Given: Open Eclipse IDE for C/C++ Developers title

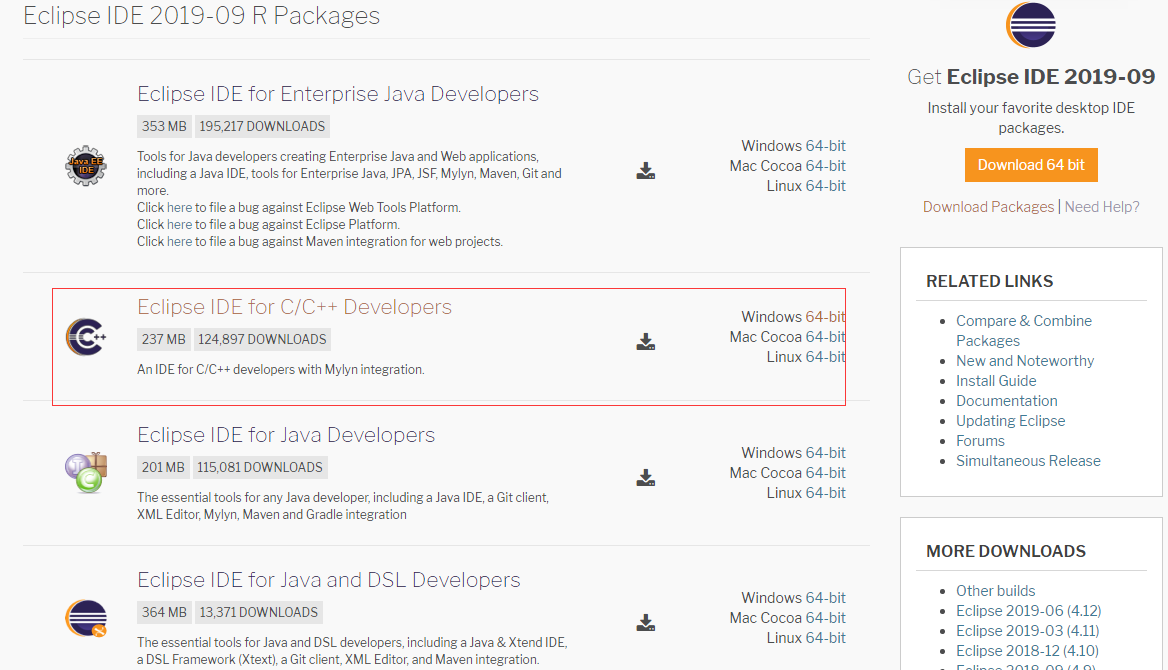Looking at the screenshot, I should [294, 307].
